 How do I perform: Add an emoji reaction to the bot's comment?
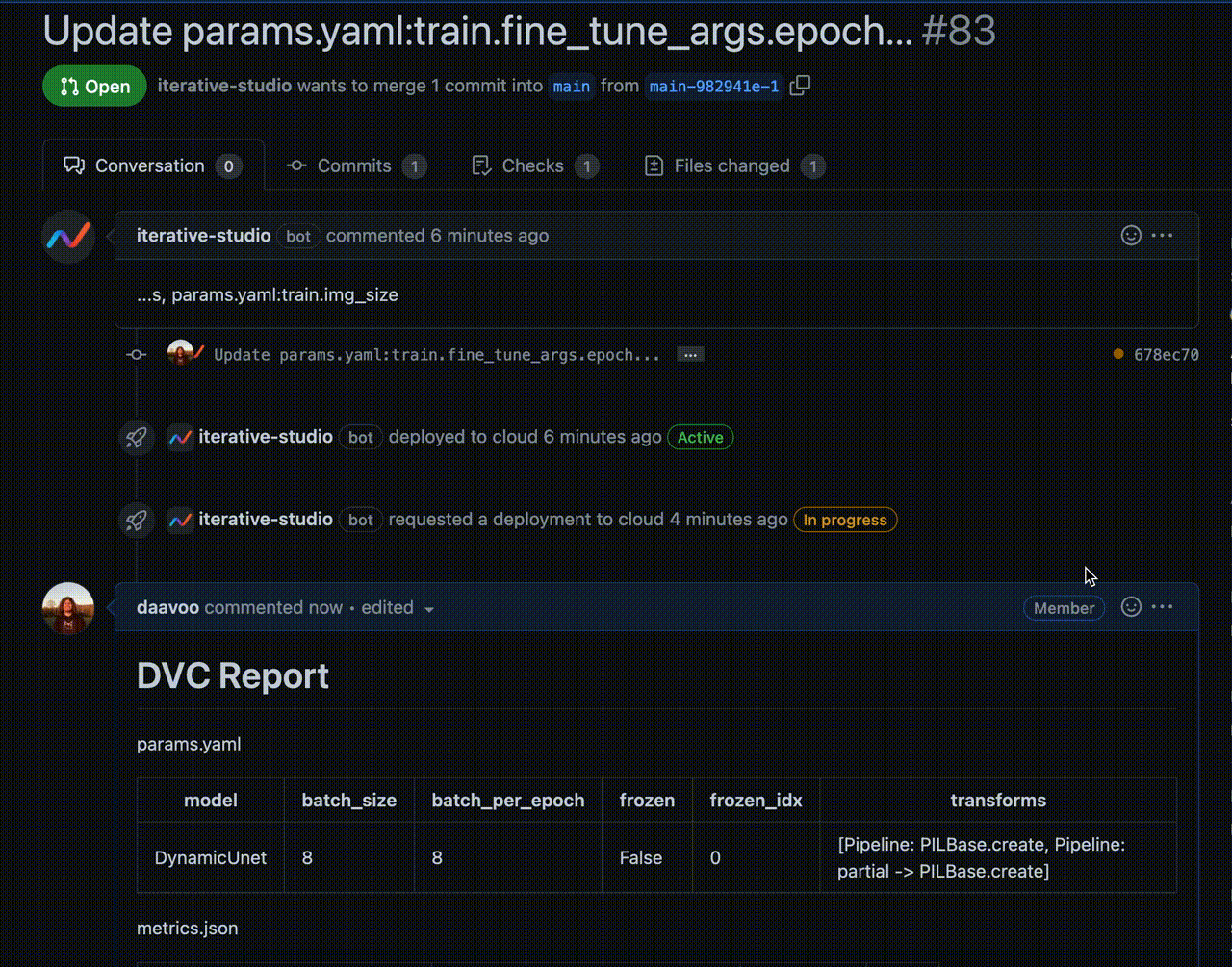[x=1131, y=235]
